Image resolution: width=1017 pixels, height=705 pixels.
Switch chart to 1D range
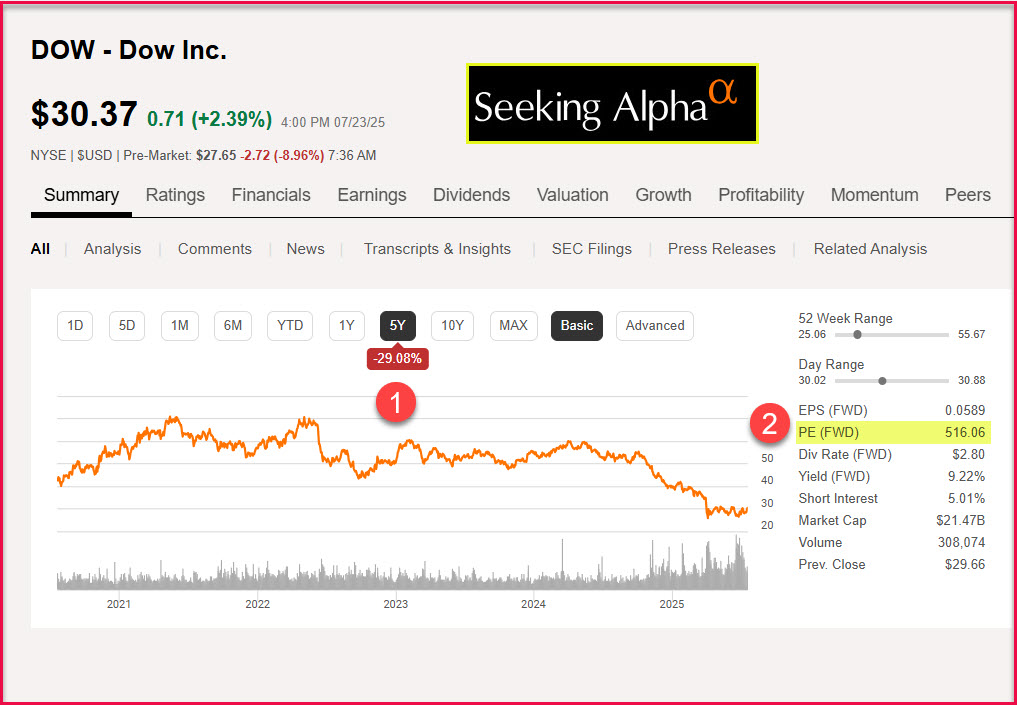[x=76, y=325]
